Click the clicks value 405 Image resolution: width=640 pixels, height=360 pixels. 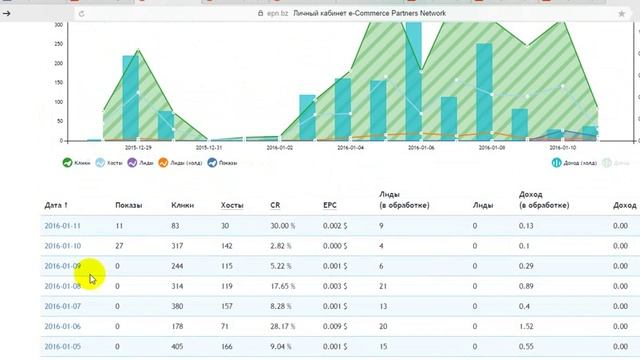(x=177, y=347)
